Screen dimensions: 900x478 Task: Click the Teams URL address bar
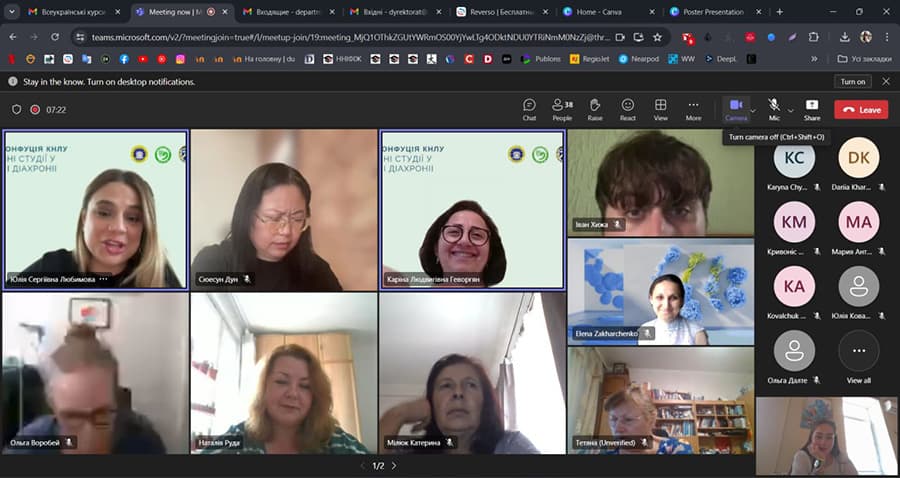coord(351,37)
